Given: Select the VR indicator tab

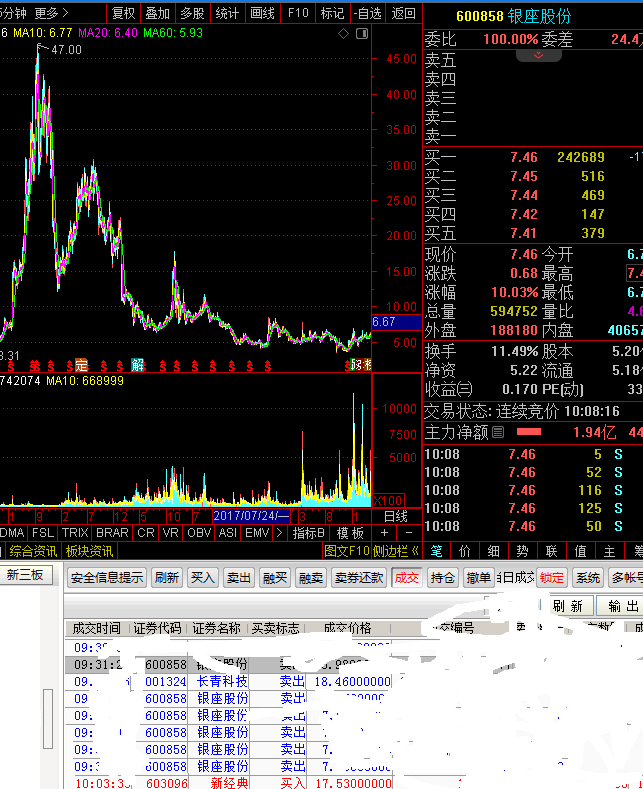Looking at the screenshot, I should 171,532.
